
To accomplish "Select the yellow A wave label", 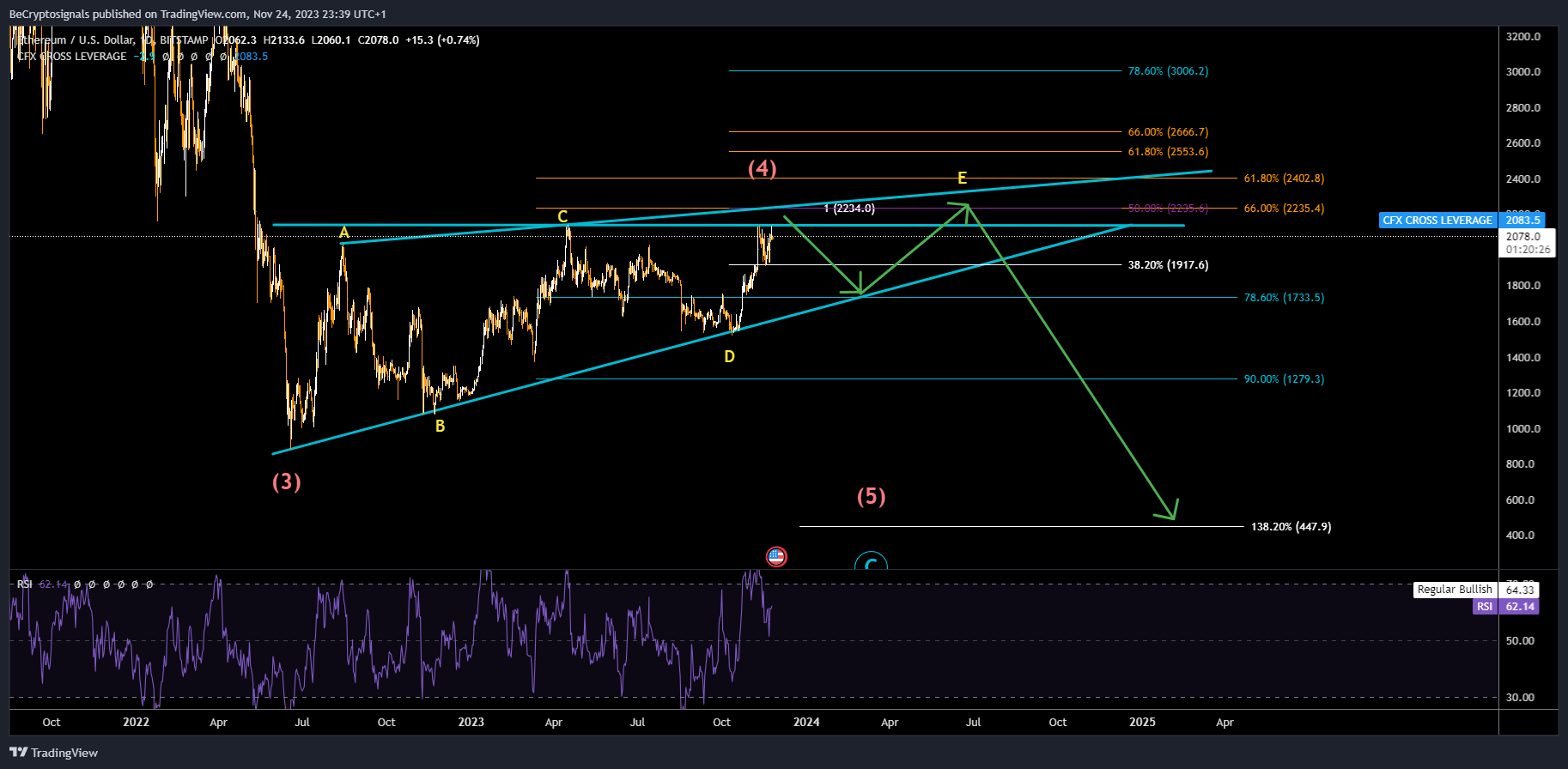I will click(344, 233).
